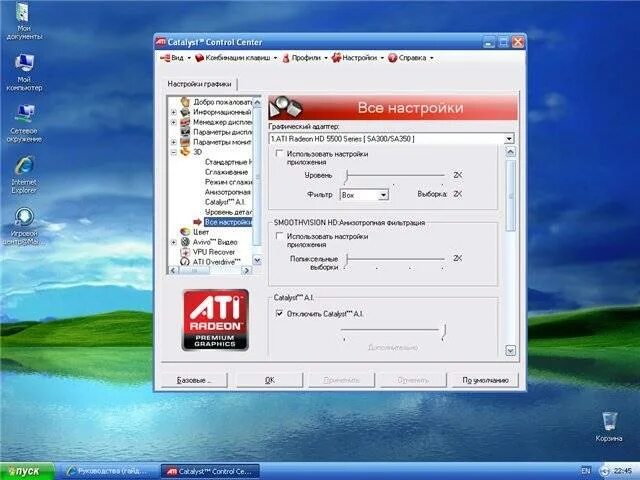Open the Фильтр Box dropdown
This screenshot has height=480, width=640.
(383, 195)
